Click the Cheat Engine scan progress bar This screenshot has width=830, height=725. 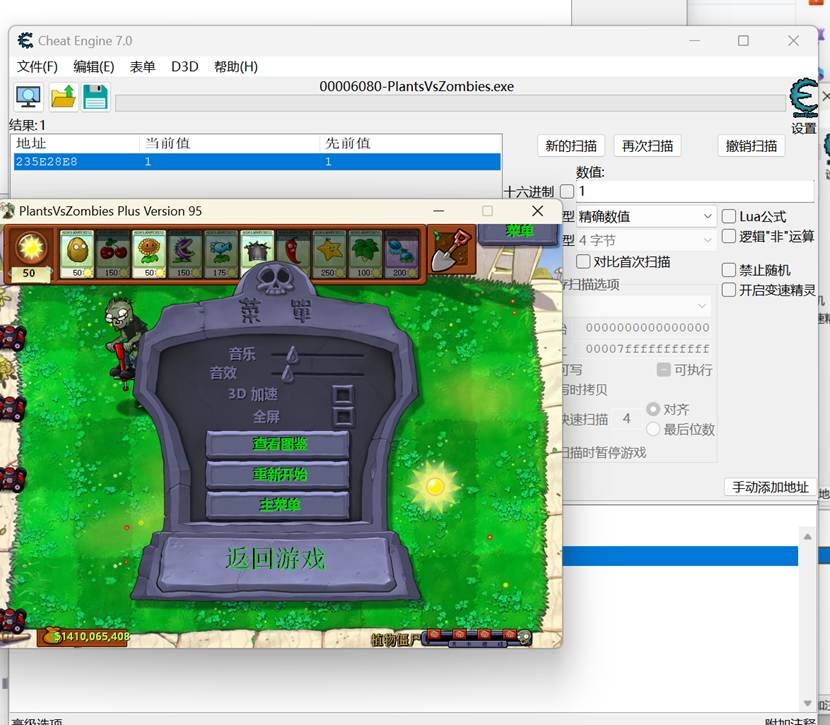450,103
